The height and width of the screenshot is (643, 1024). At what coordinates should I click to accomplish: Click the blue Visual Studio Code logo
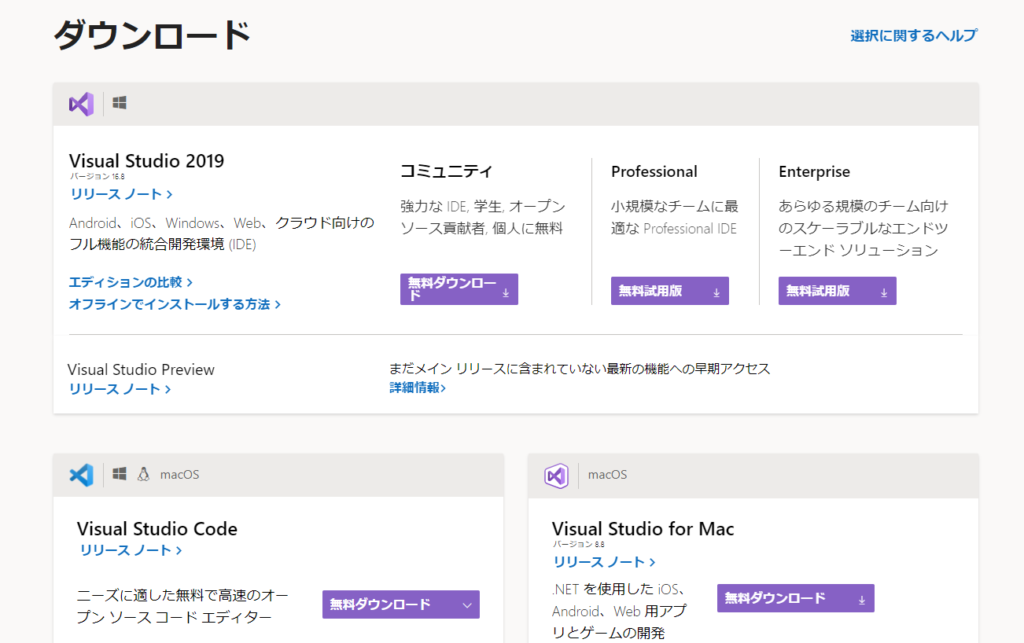(x=82, y=475)
